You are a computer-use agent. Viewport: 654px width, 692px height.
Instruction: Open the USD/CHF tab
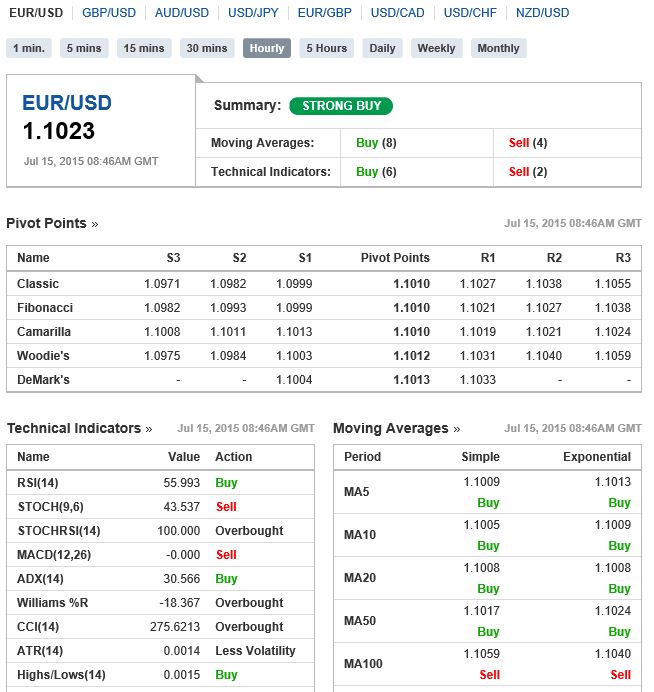coord(470,13)
